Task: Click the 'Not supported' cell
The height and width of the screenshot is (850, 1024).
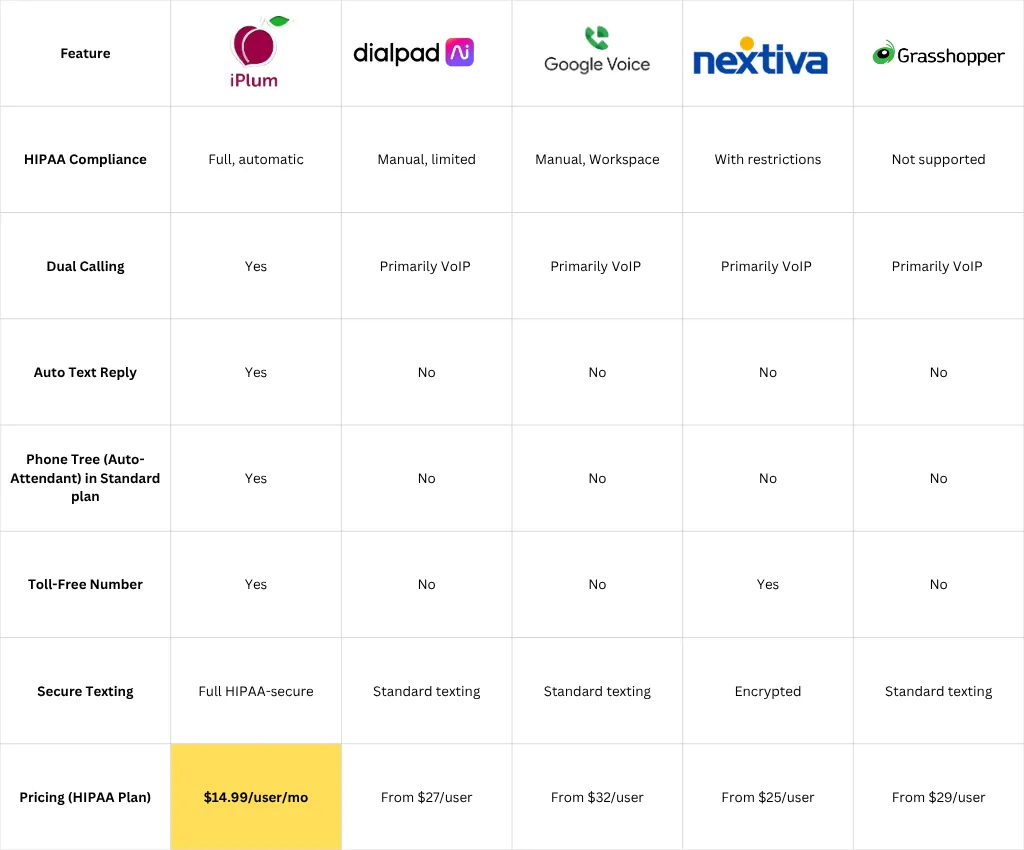Action: tap(938, 159)
